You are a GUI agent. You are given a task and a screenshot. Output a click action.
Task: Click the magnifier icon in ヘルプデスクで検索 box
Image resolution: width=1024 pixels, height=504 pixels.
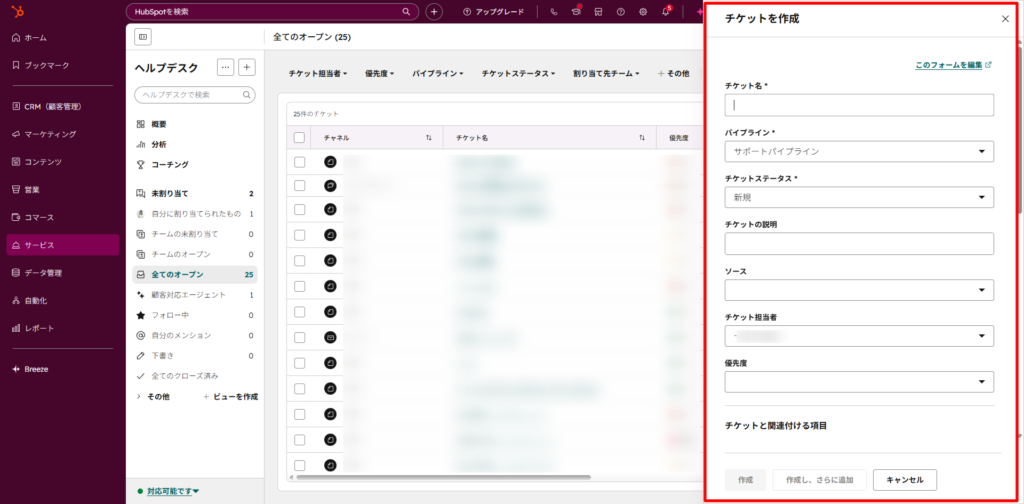click(x=247, y=95)
